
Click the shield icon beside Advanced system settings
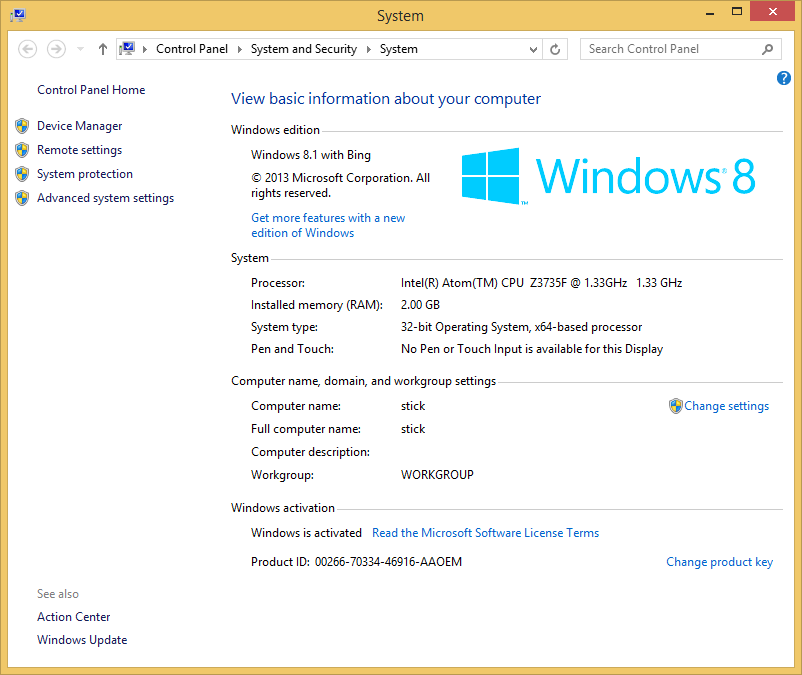[22, 198]
